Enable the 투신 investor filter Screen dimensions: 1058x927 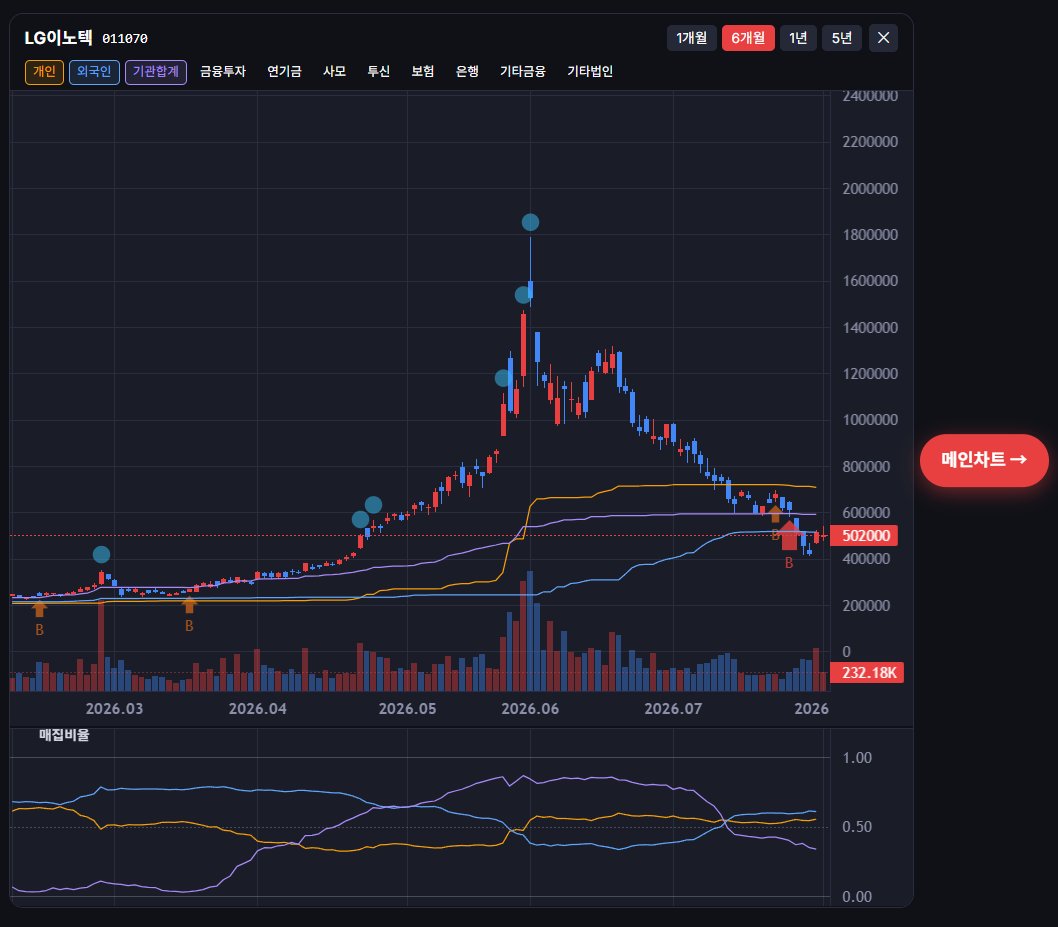click(x=378, y=72)
